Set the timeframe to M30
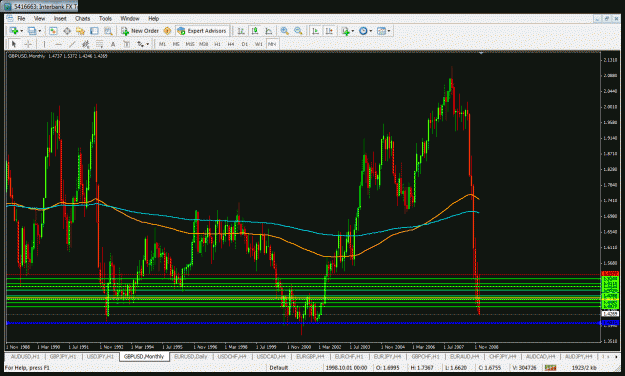Image resolution: width=625 pixels, height=376 pixels. [204, 44]
